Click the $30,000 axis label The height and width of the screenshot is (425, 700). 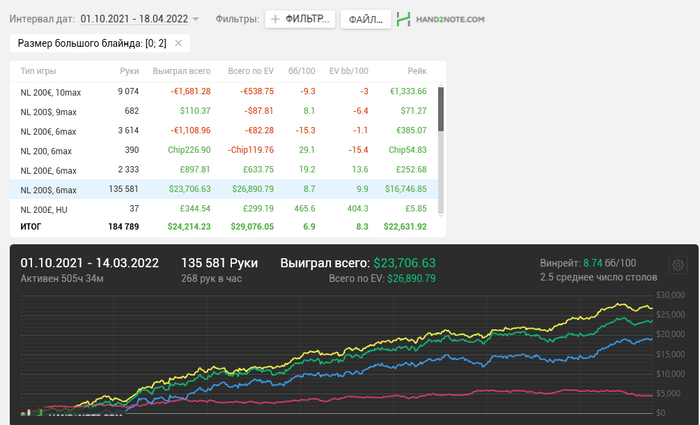pyautogui.click(x=670, y=295)
